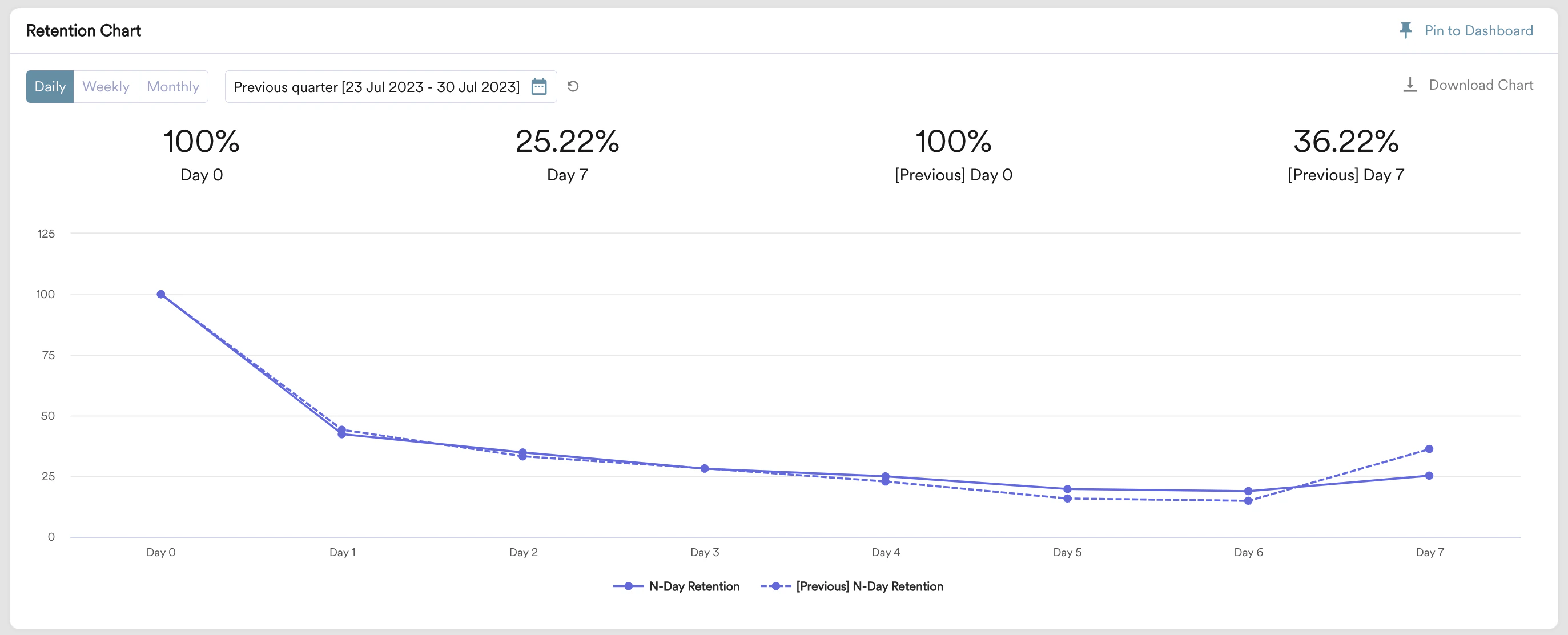This screenshot has height=635, width=1568.
Task: Select the Day 0 data point on the chart
Action: pos(160,294)
